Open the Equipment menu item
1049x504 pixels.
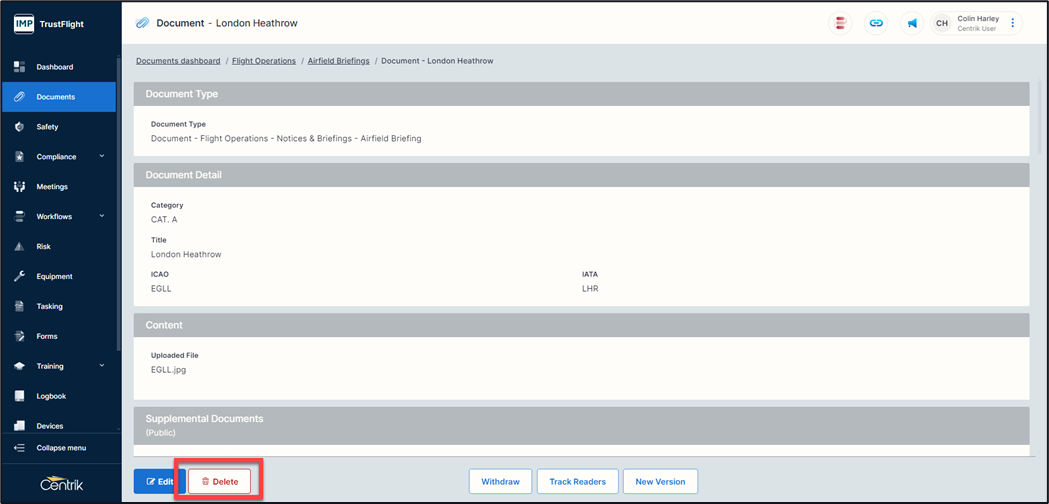59,276
